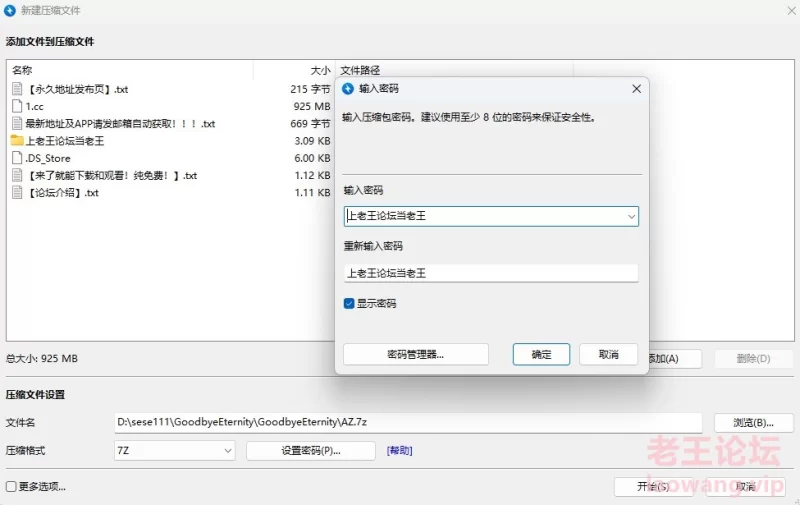
Task: Click the 3.09 KB size cell
Action: (x=312, y=141)
